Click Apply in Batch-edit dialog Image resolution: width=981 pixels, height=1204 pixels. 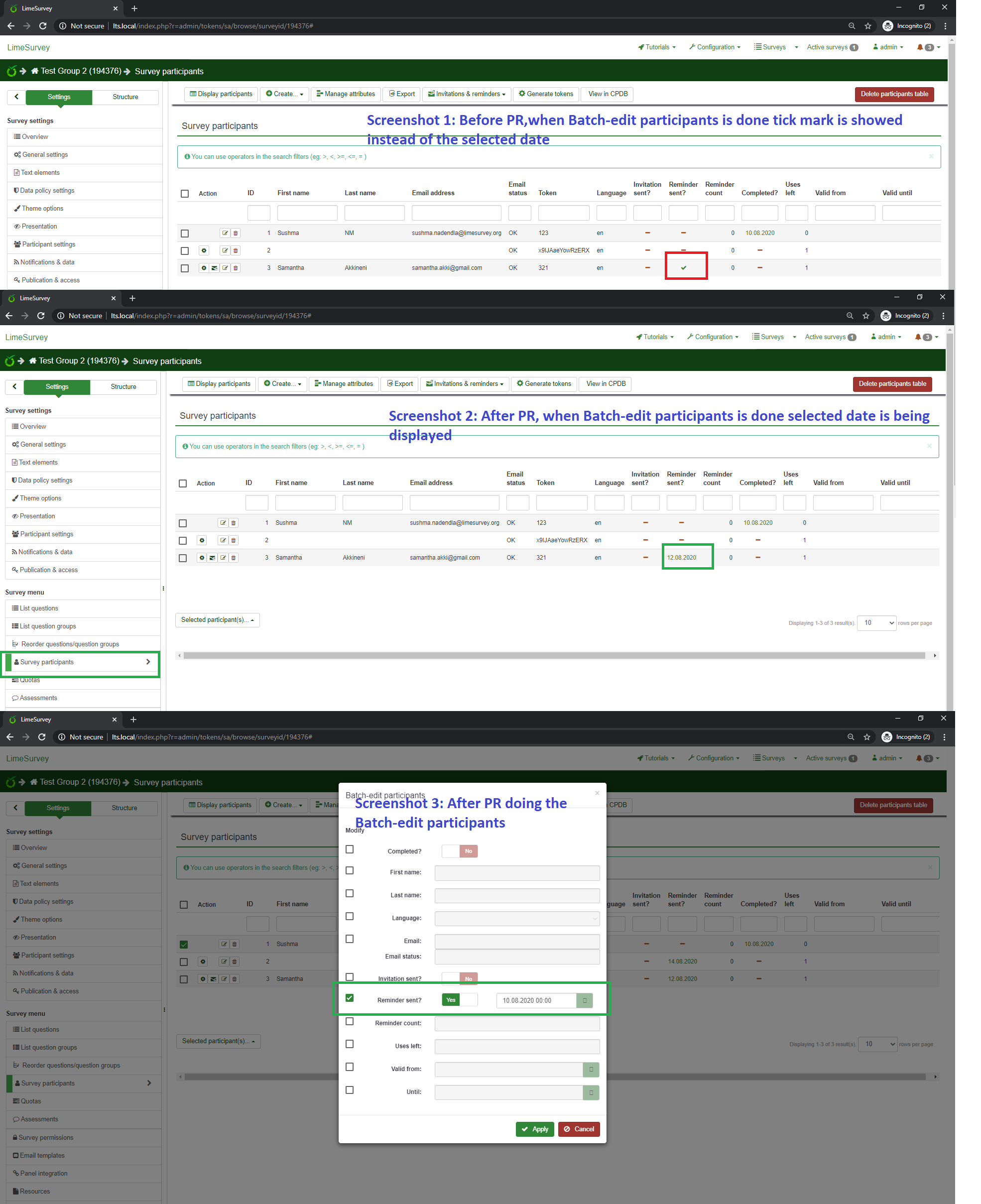pos(535,1129)
